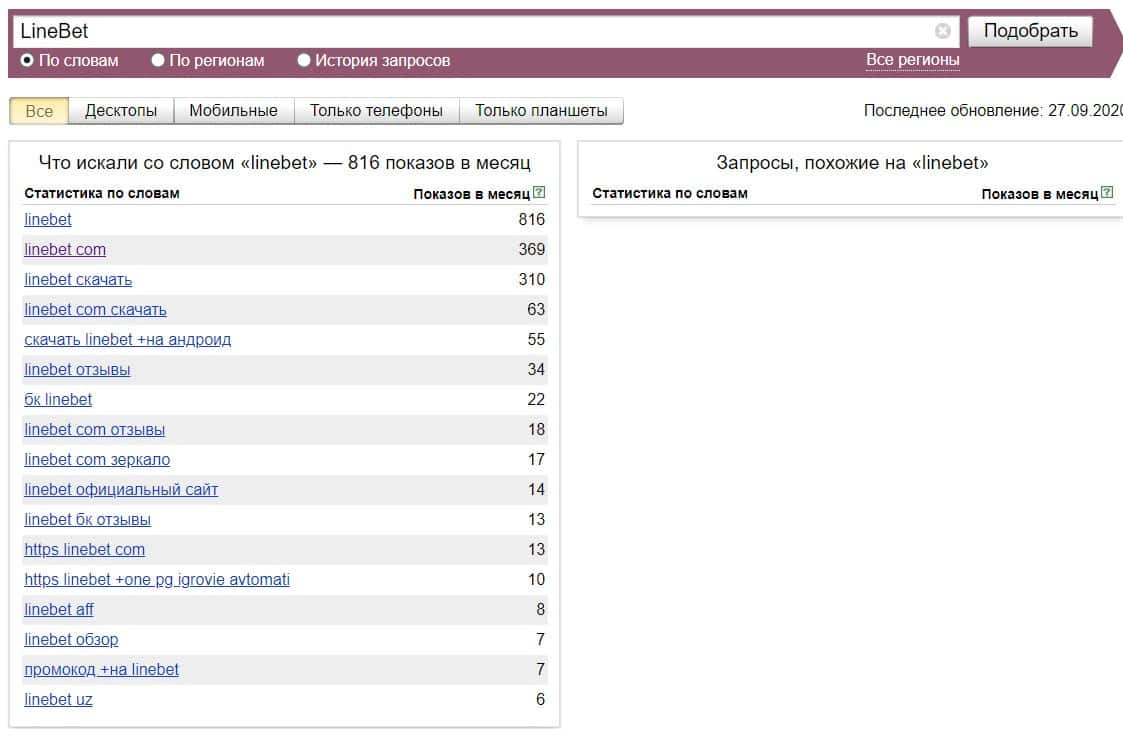The height and width of the screenshot is (729, 1123).
Task: Open the 'linebet com скачать' link
Action: (95, 310)
